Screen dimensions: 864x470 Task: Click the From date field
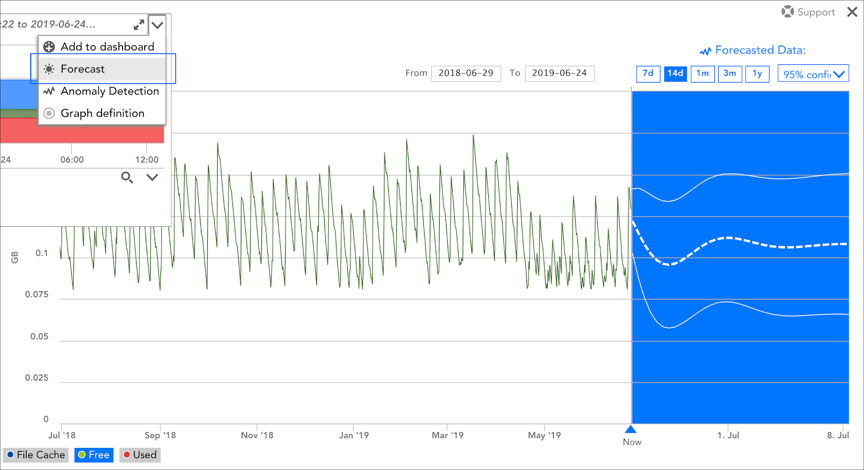point(466,74)
